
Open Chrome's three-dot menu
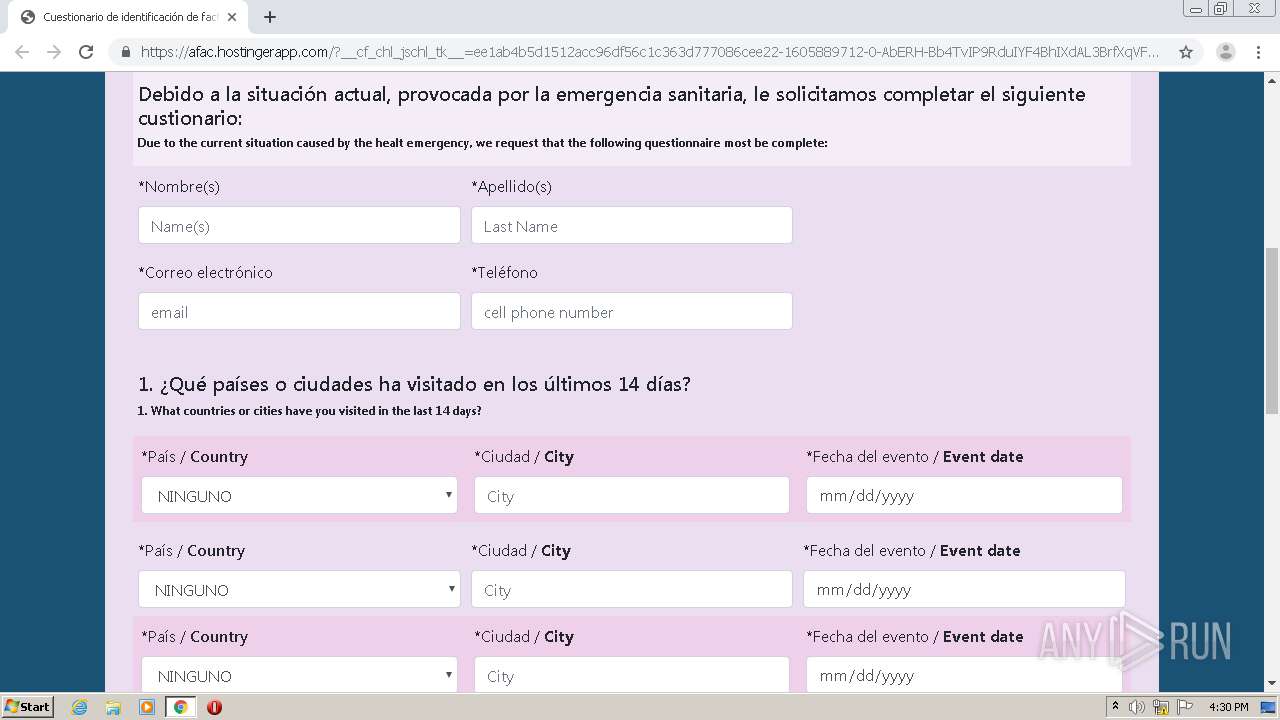[x=1258, y=52]
